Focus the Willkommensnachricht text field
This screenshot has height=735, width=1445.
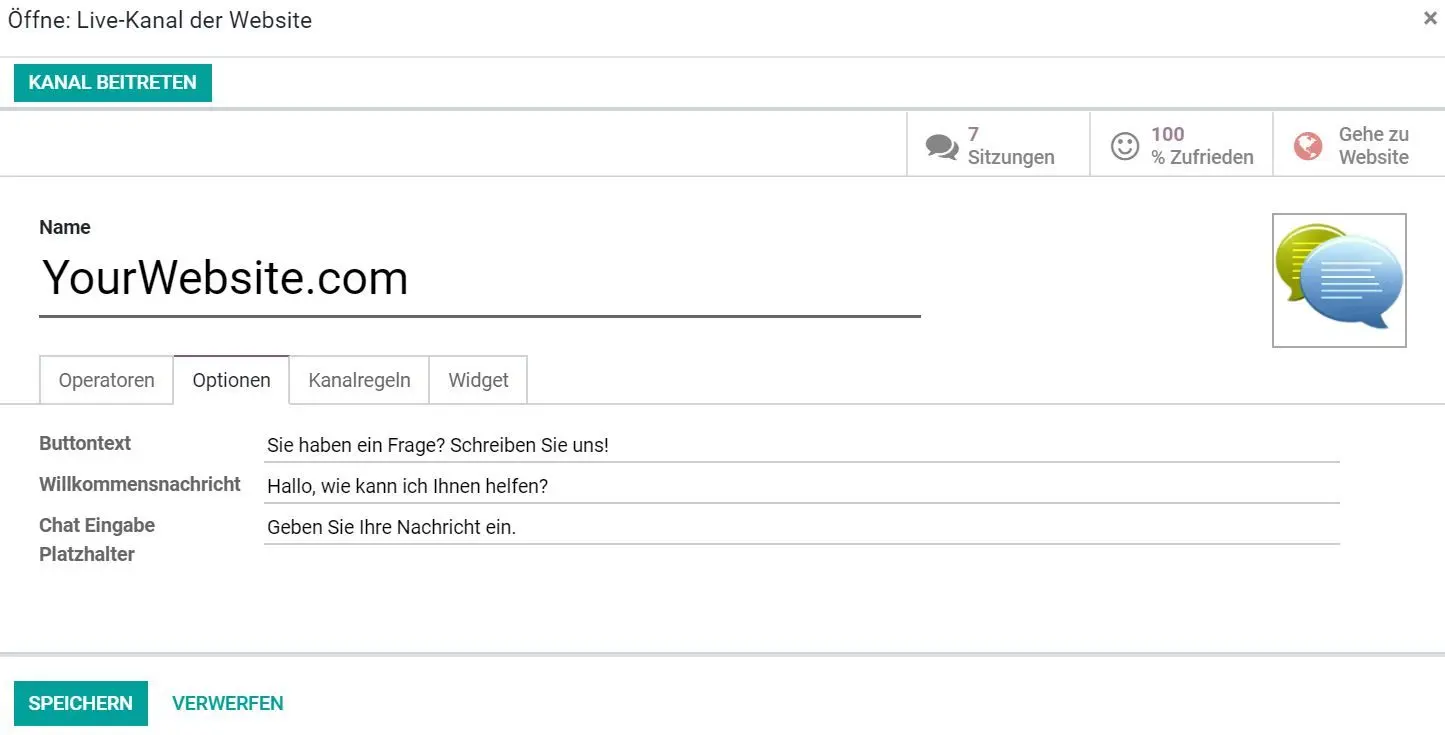pos(801,487)
